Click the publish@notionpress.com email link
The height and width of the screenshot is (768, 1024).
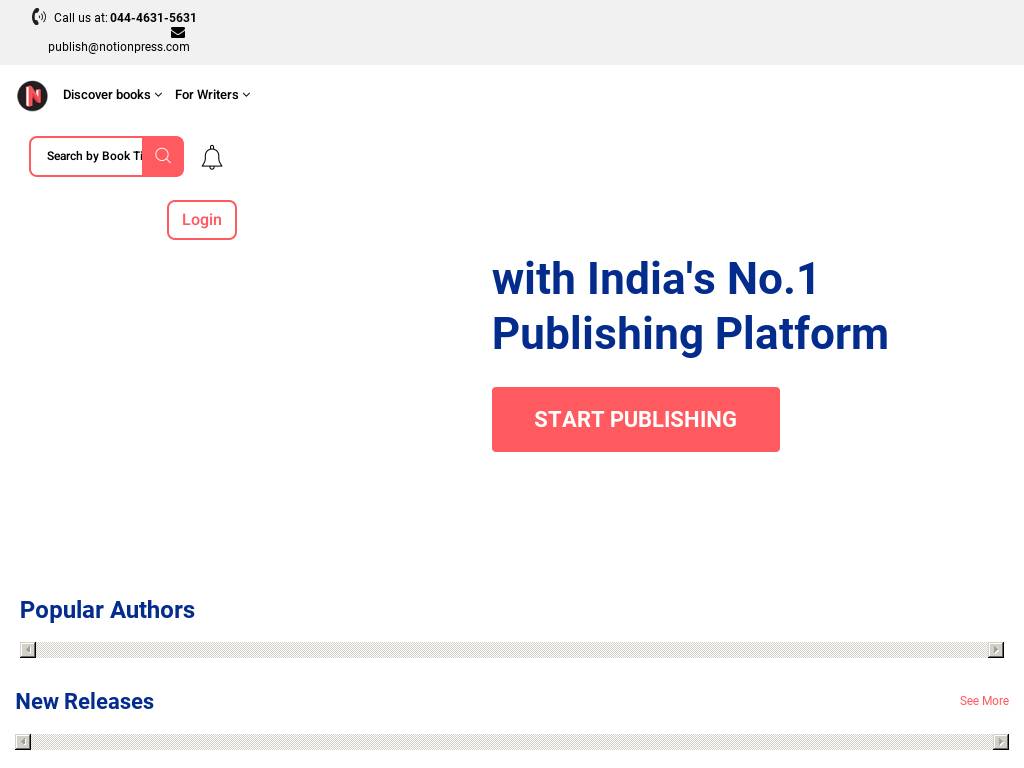(x=119, y=47)
